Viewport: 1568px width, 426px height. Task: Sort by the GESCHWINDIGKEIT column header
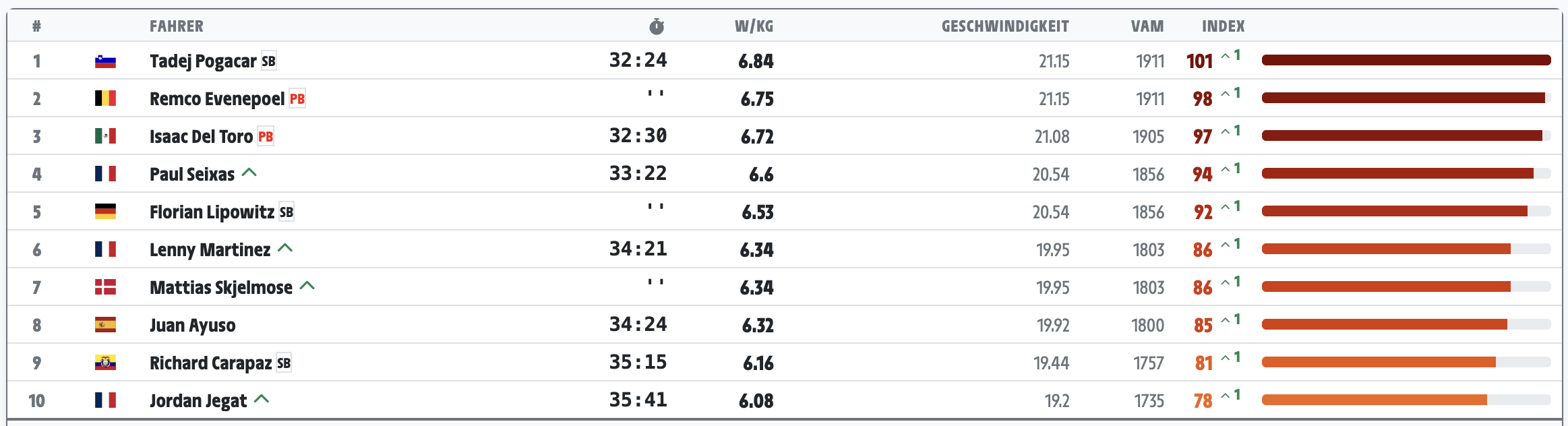click(x=1005, y=26)
